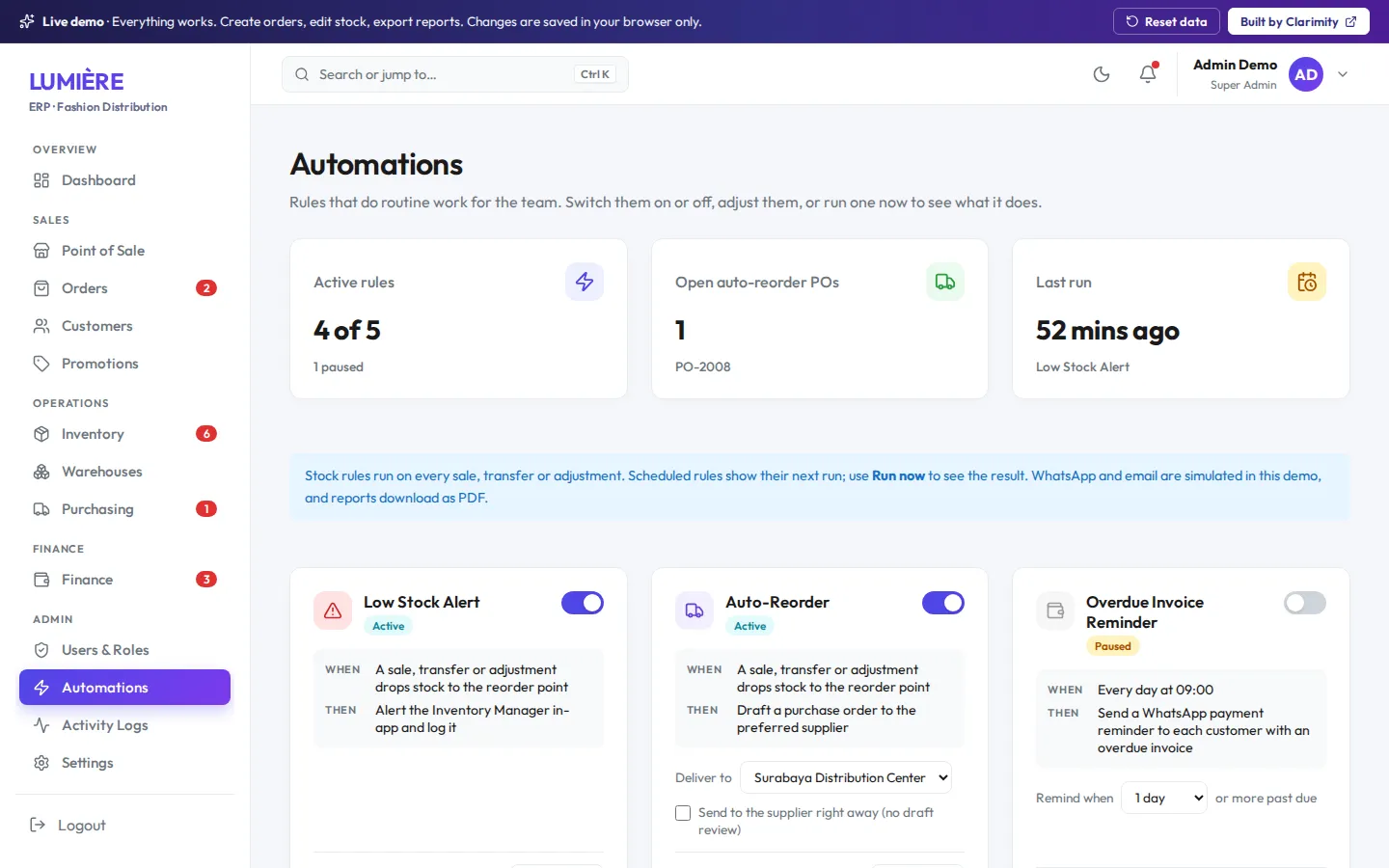This screenshot has width=1389, height=868.
Task: Click the Low Stock Alert warning icon
Action: (x=333, y=610)
